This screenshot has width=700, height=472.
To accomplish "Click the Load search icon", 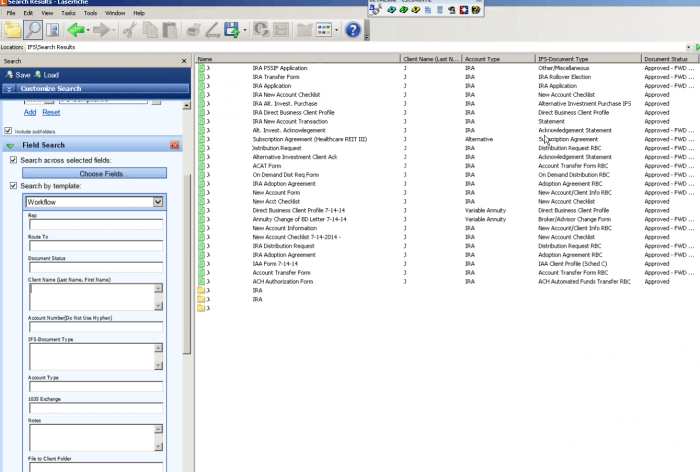I will click(47, 75).
